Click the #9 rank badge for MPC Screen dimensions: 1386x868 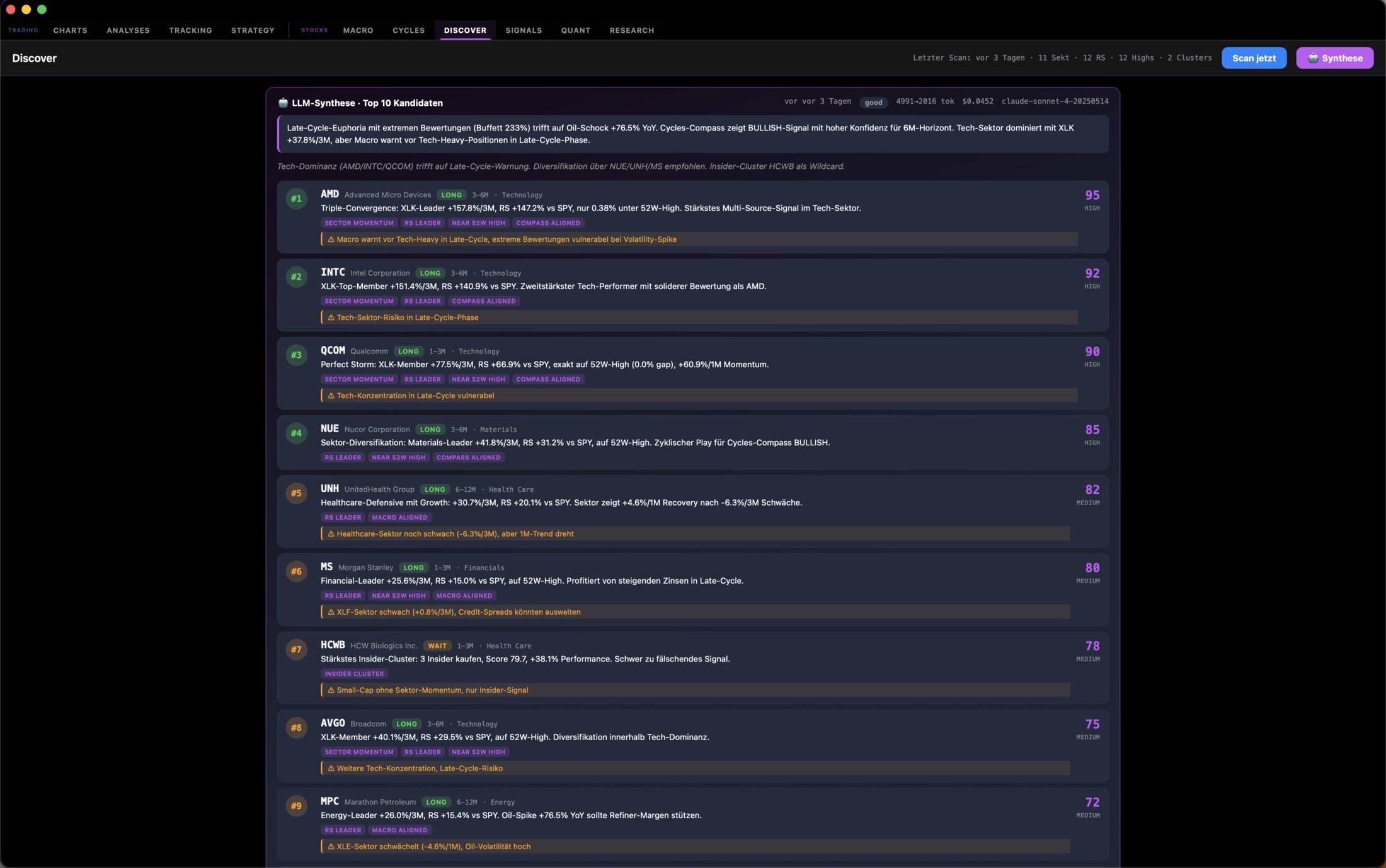click(x=296, y=805)
